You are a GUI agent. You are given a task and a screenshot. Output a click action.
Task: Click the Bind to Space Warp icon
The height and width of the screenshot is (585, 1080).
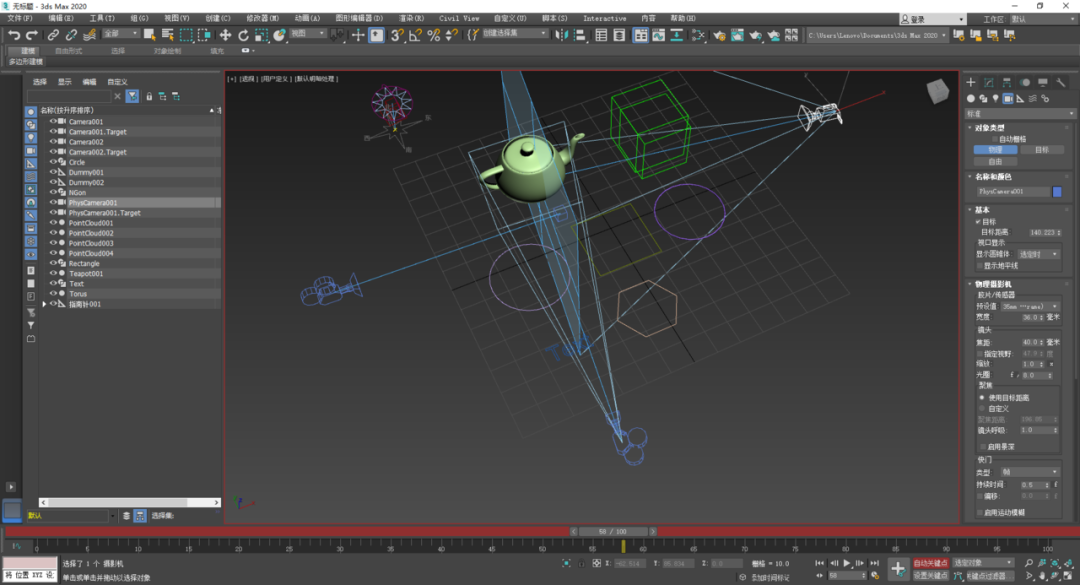[x=90, y=34]
